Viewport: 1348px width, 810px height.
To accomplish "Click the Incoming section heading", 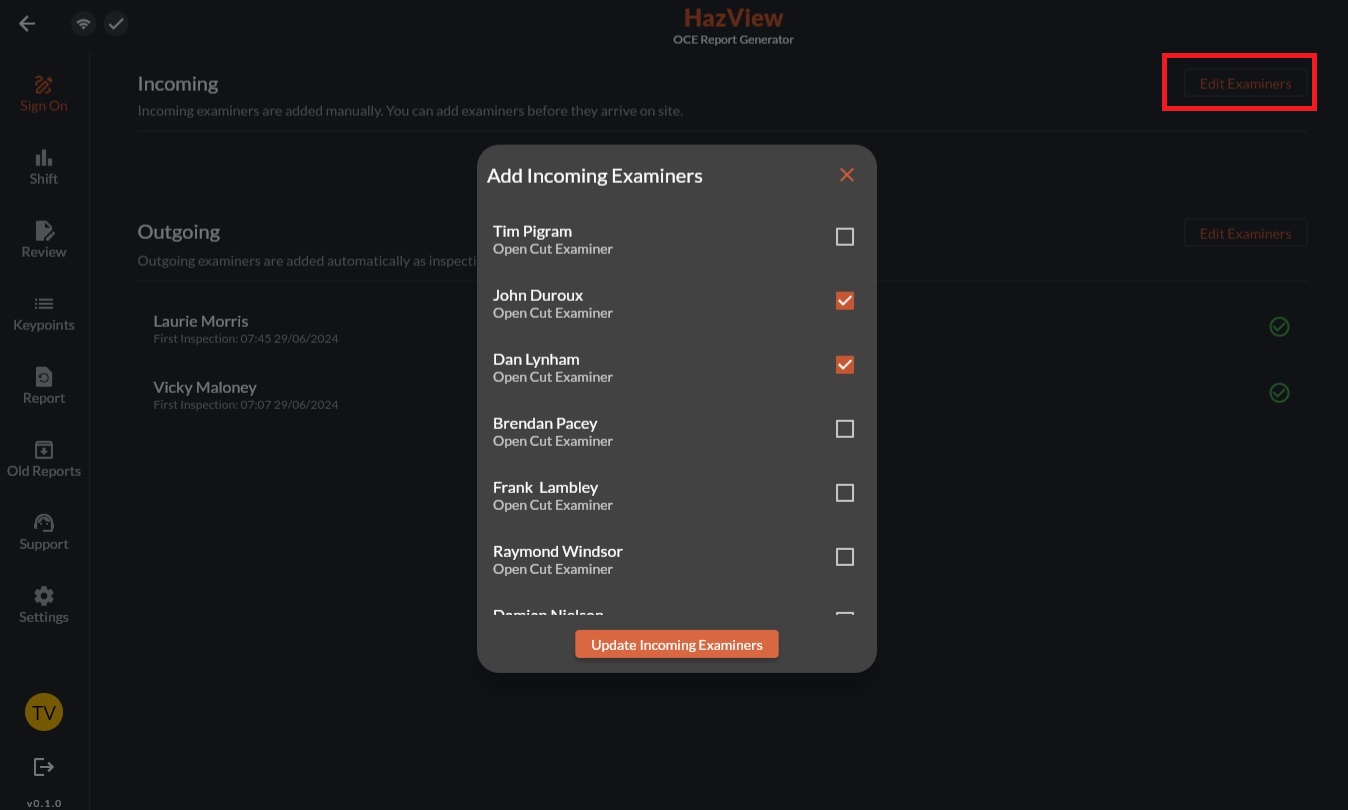I will [178, 84].
